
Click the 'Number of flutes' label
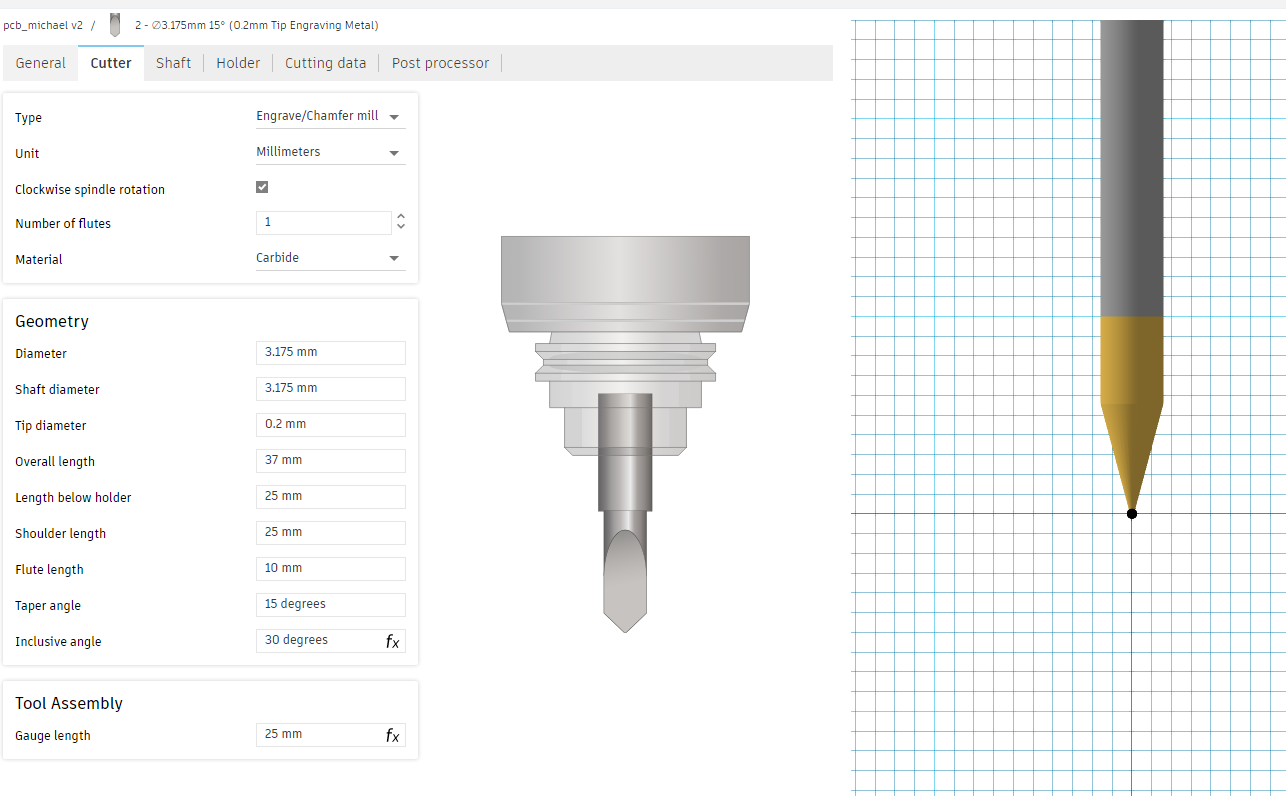pos(63,224)
